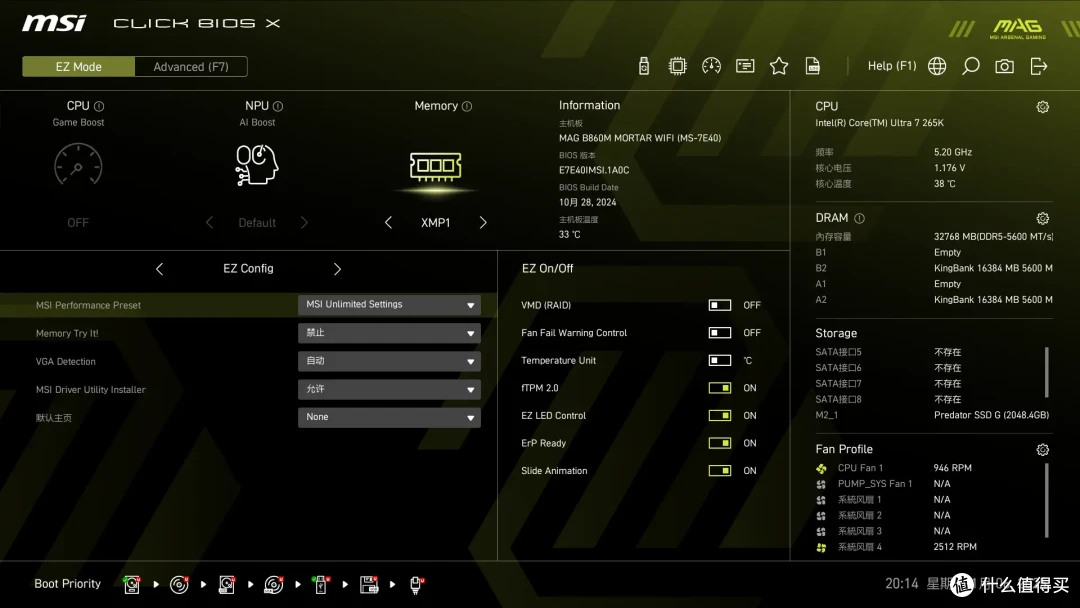Show info next to CPU heading
Viewport: 1080px width, 608px height.
(99, 106)
